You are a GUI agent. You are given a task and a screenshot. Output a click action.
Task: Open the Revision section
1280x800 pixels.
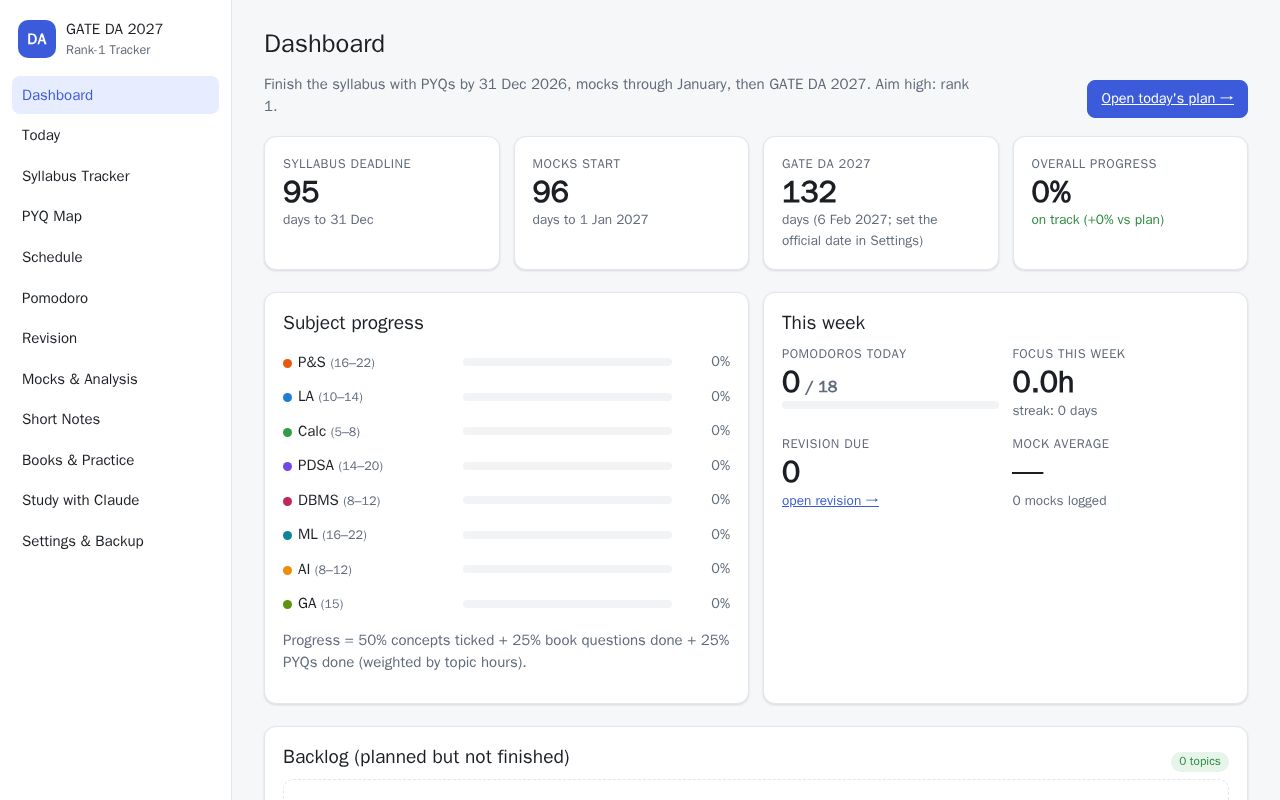click(x=115, y=338)
